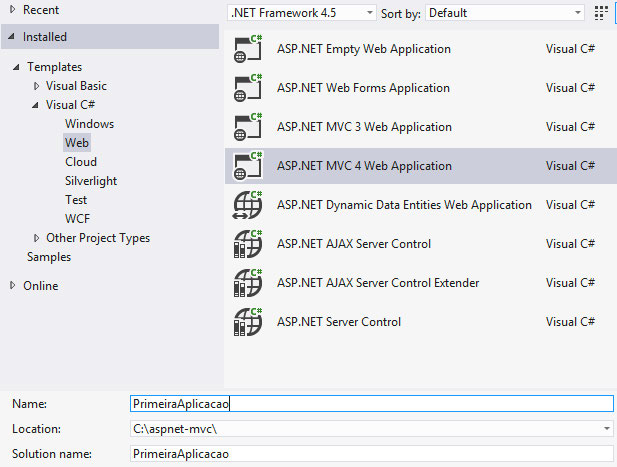Collapse the Visual C# node
The width and height of the screenshot is (617, 467).
tap(35, 105)
